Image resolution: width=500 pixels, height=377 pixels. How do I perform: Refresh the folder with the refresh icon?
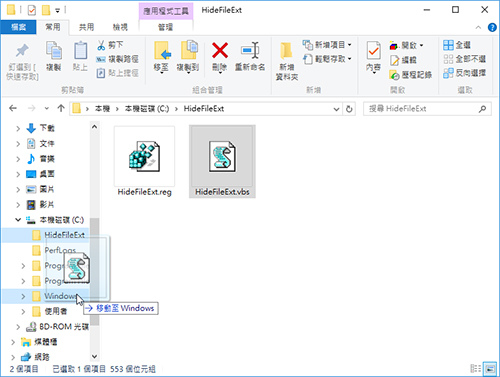[349, 109]
